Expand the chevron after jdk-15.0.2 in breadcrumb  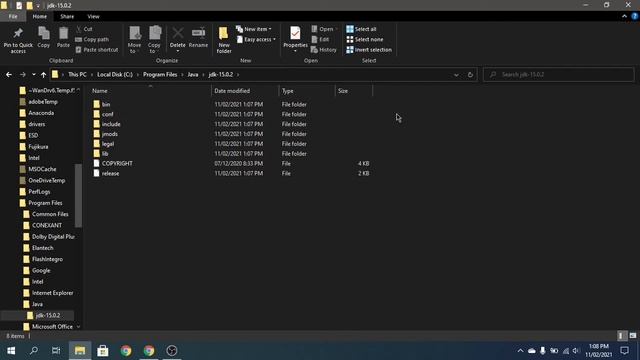click(238, 75)
